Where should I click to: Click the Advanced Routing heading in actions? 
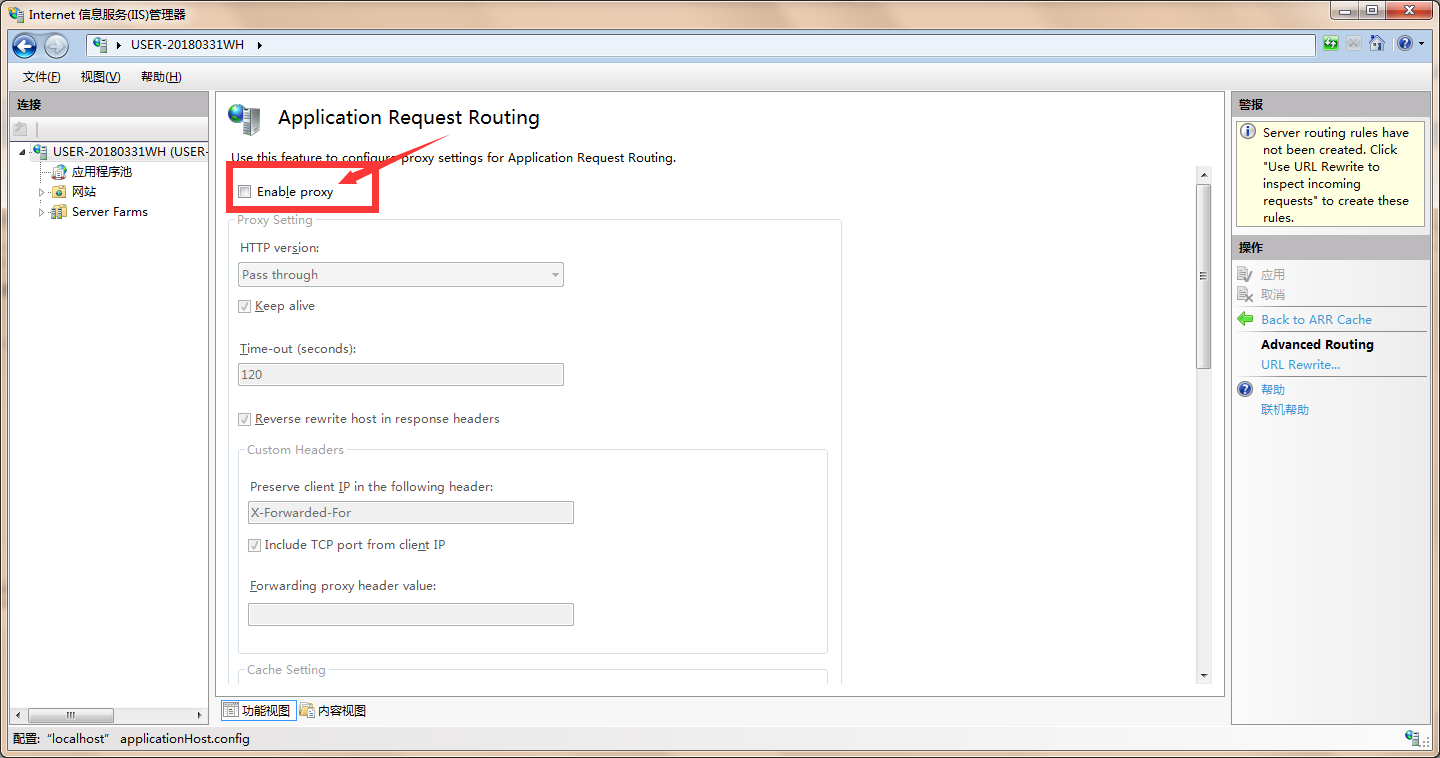pyautogui.click(x=1317, y=344)
